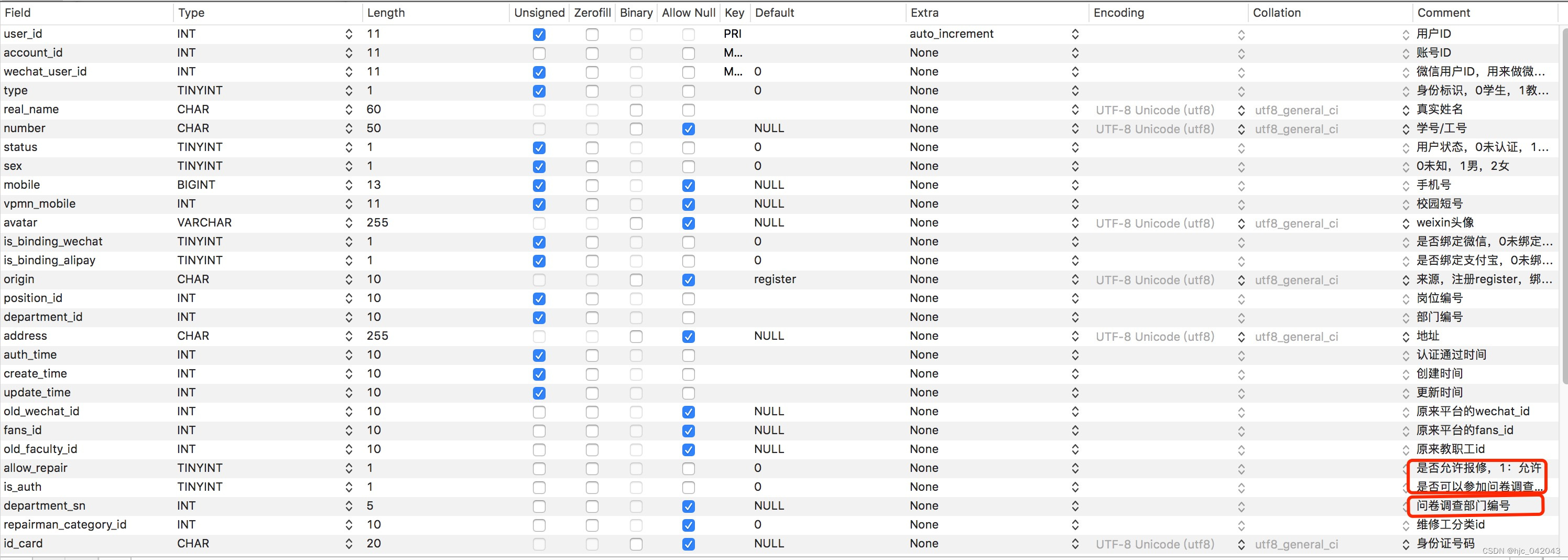Click the VARCHAR type of avatar
Screen dimensions: 1568x560
(x=204, y=223)
